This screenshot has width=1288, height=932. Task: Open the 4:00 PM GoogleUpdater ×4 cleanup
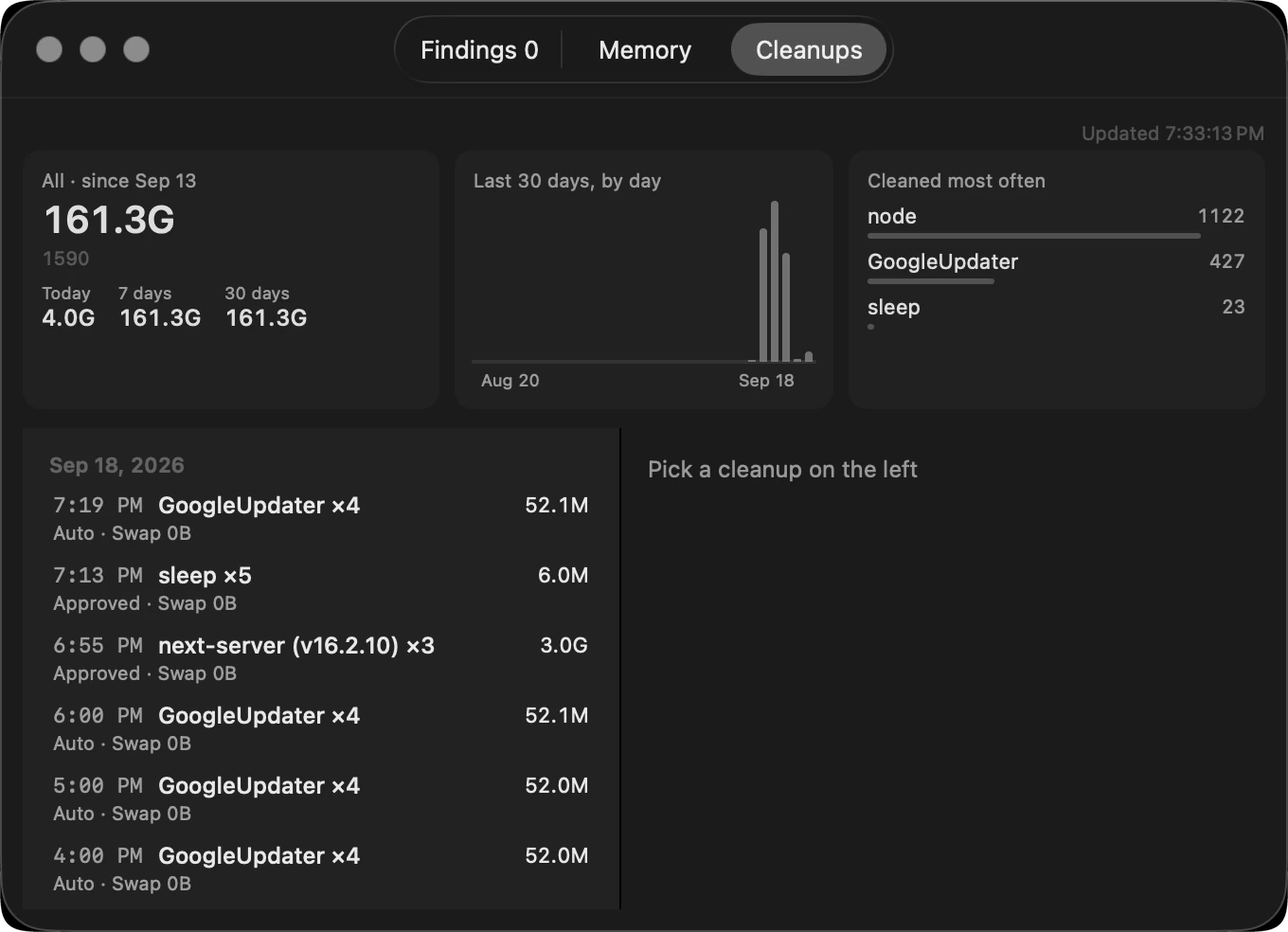pyautogui.click(x=321, y=869)
